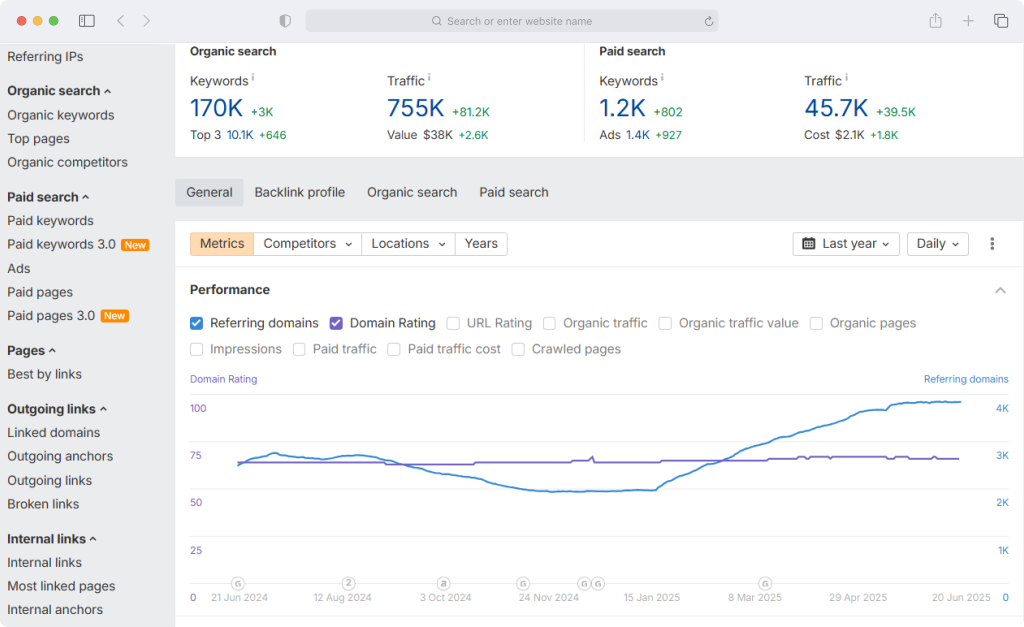Click the page reload icon
This screenshot has height=627, width=1024.
(709, 21)
